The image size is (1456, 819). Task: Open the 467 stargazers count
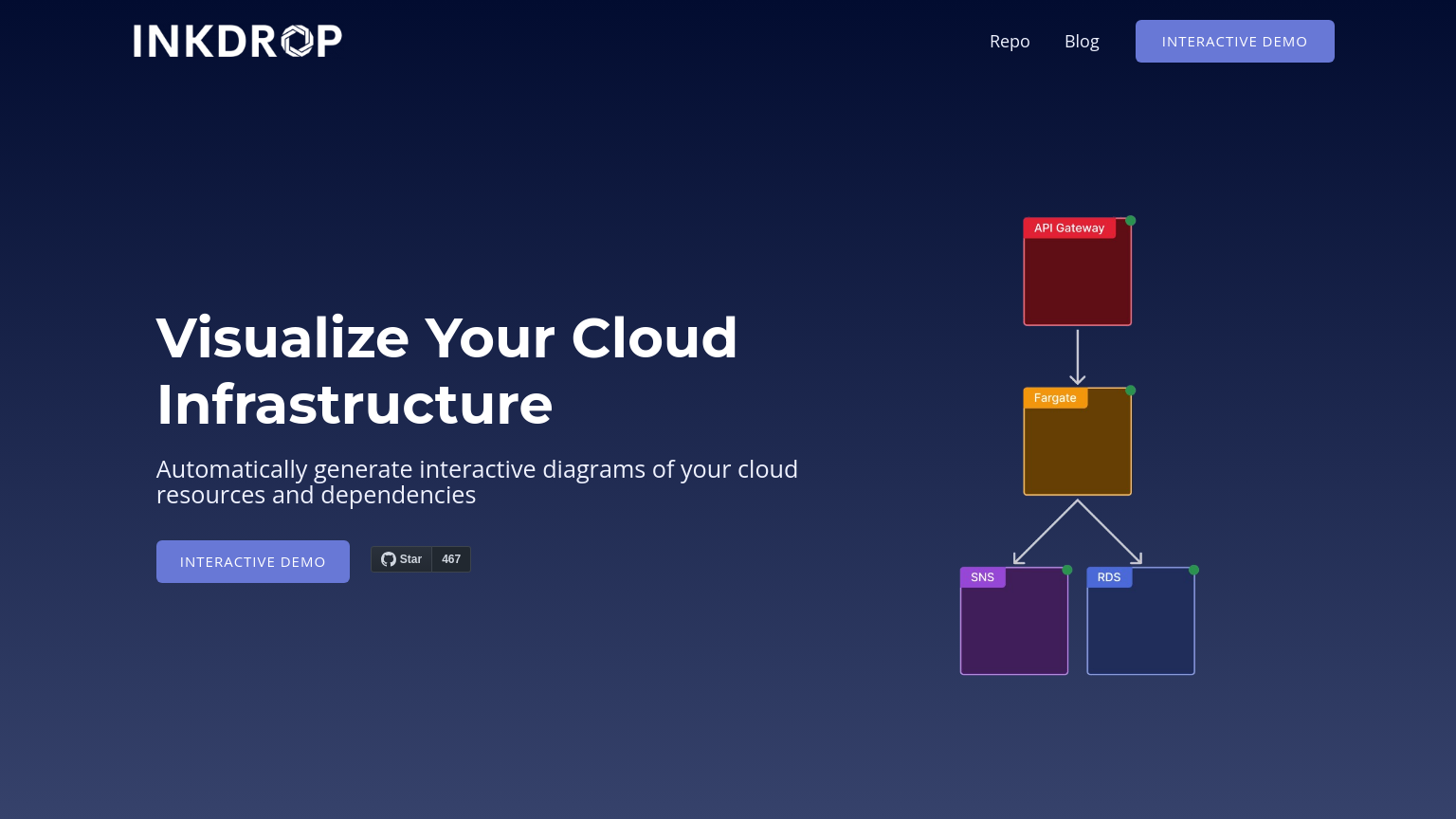451,559
